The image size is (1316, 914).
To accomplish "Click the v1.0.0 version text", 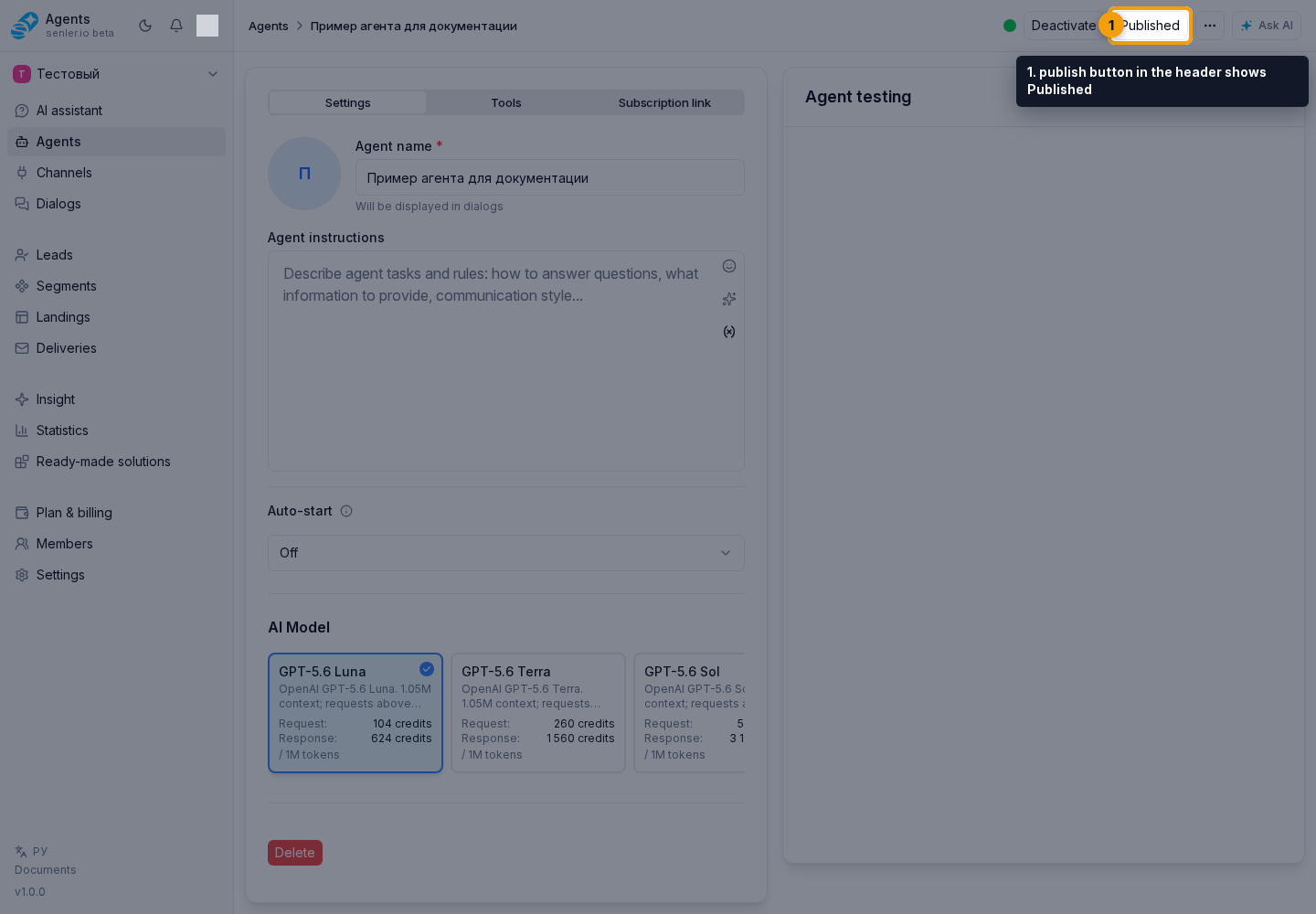I will click(30, 892).
